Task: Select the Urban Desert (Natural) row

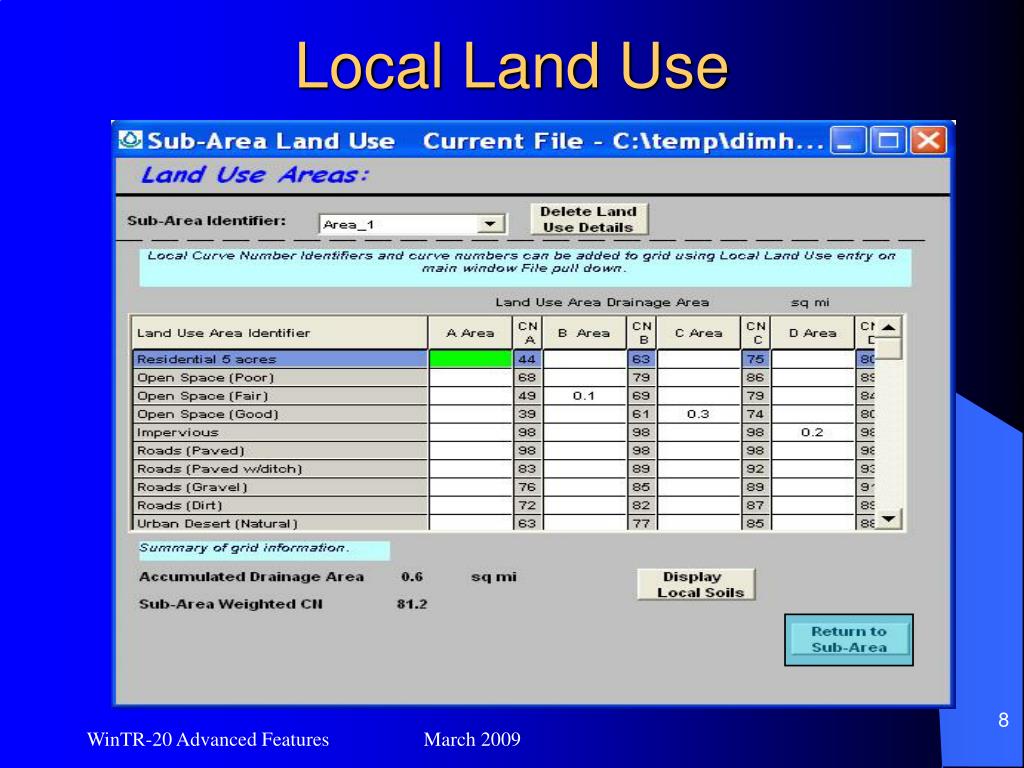Action: 280,523
